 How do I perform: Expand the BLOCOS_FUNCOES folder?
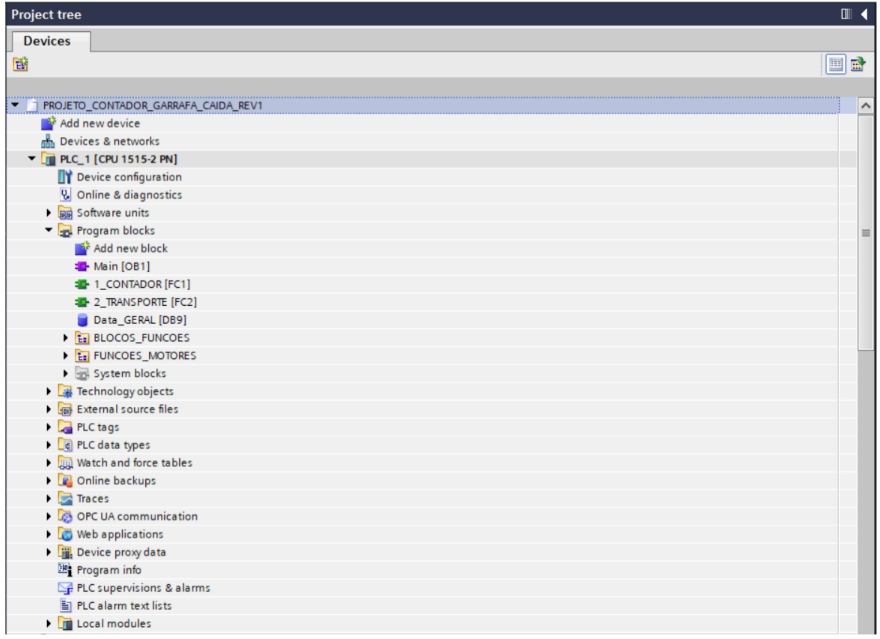pyautogui.click(x=66, y=338)
